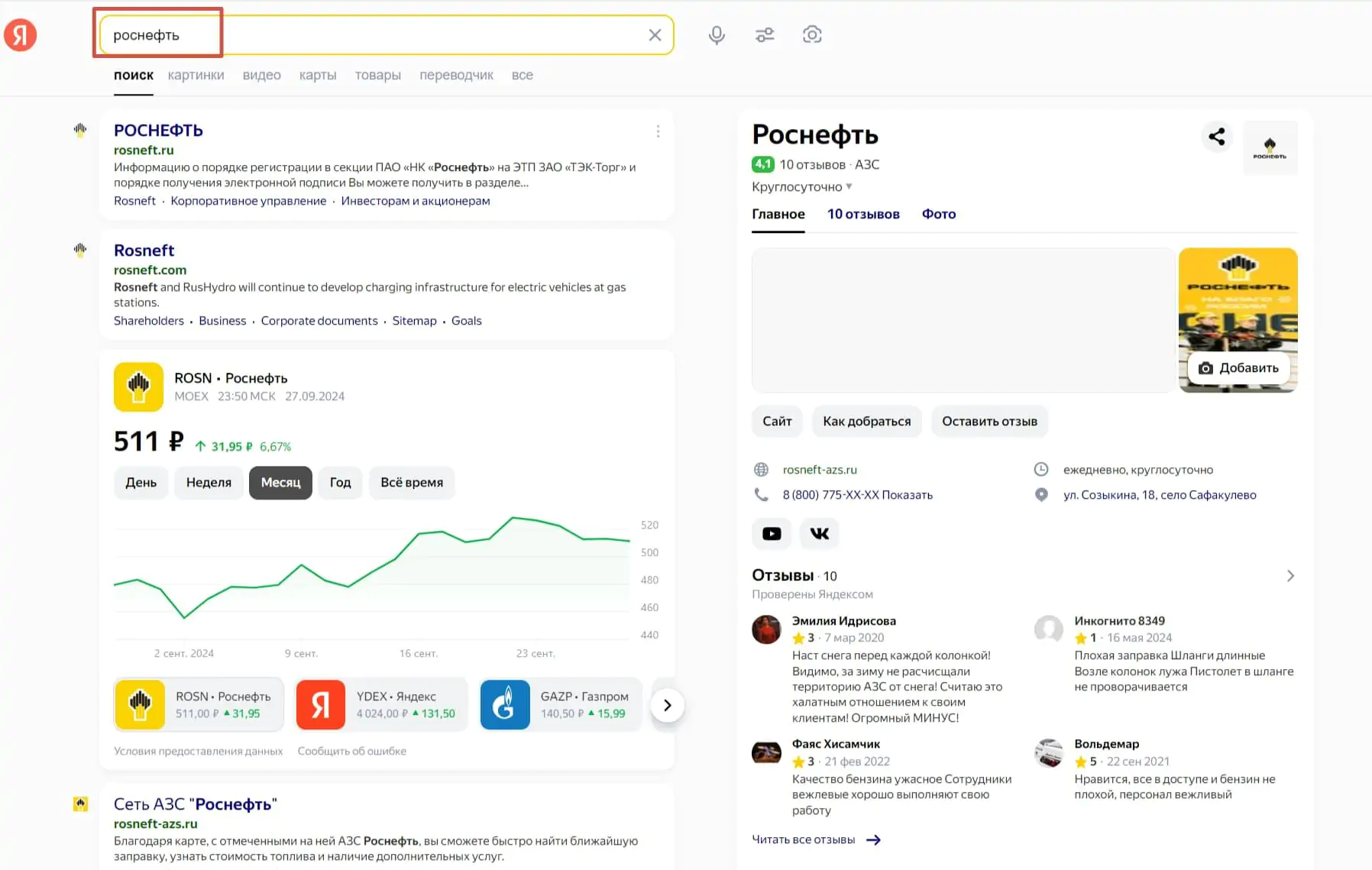This screenshot has height=870, width=1372.
Task: Open Инкогнито 8349 reviewer avatar
Action: tap(1049, 629)
